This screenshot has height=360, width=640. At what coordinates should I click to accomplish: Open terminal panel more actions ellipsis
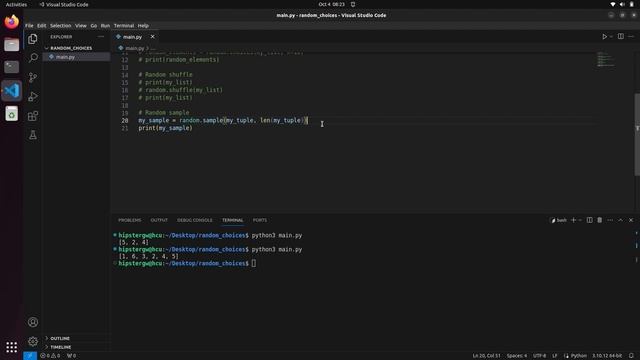pyautogui.click(x=610, y=220)
